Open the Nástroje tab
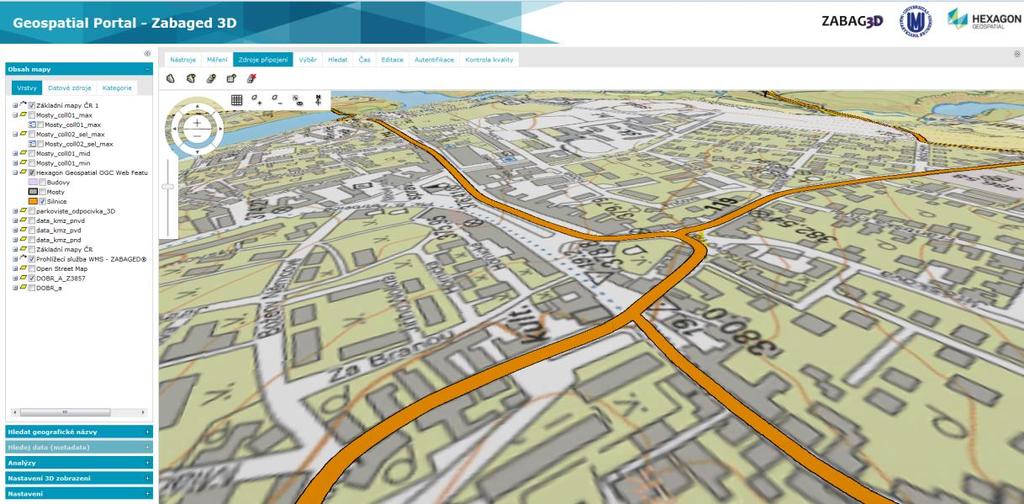The height and width of the screenshot is (504, 1024). (183, 59)
